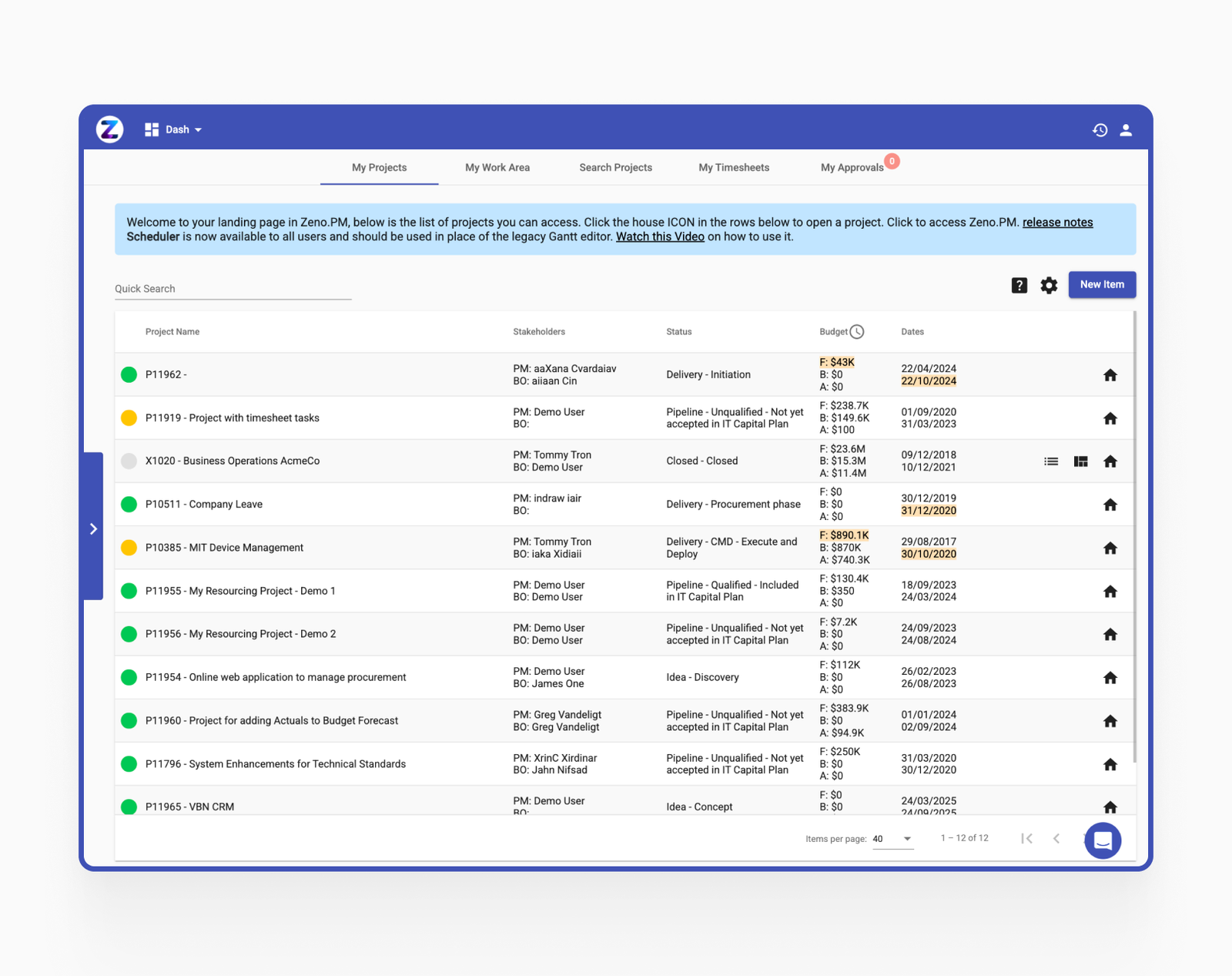Open the Zeno.PM logo icon
Screen dimensions: 1232x976
coord(109,129)
